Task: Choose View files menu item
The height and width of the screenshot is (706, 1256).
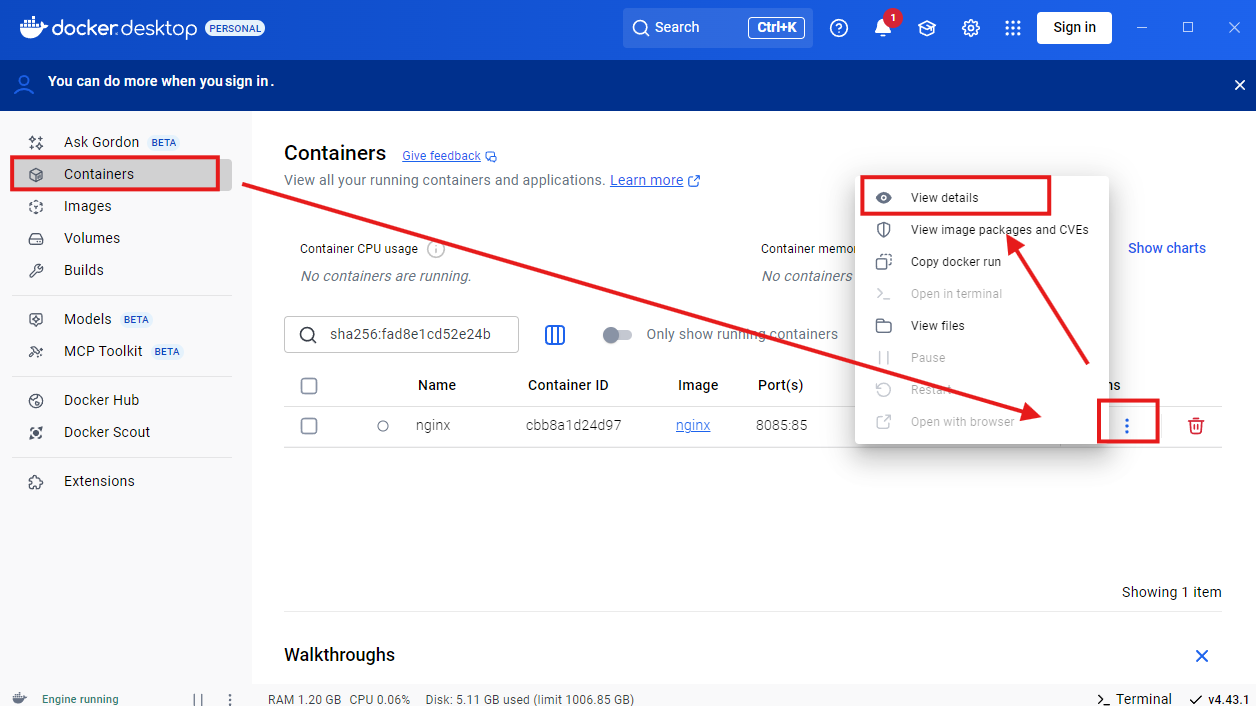Action: (982, 326)
